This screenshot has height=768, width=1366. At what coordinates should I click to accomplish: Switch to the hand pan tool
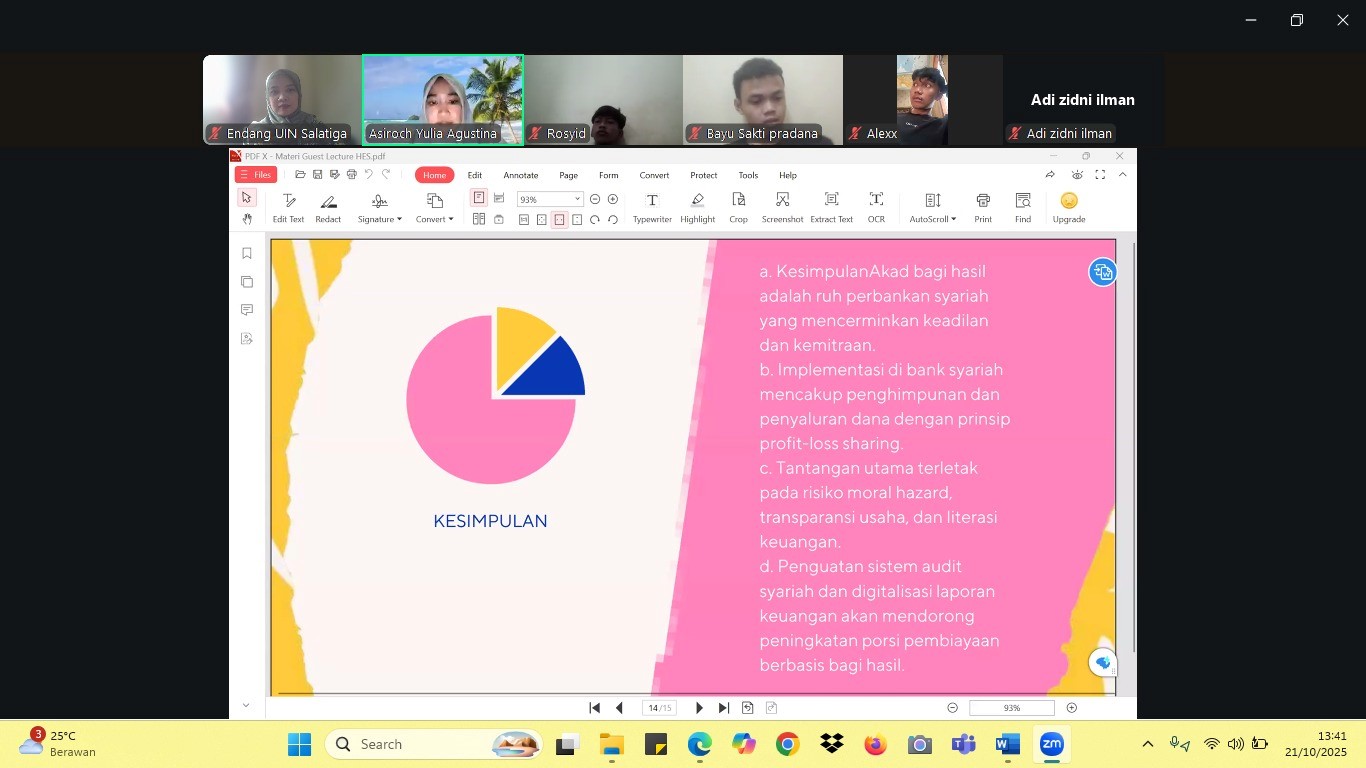pyautogui.click(x=247, y=219)
